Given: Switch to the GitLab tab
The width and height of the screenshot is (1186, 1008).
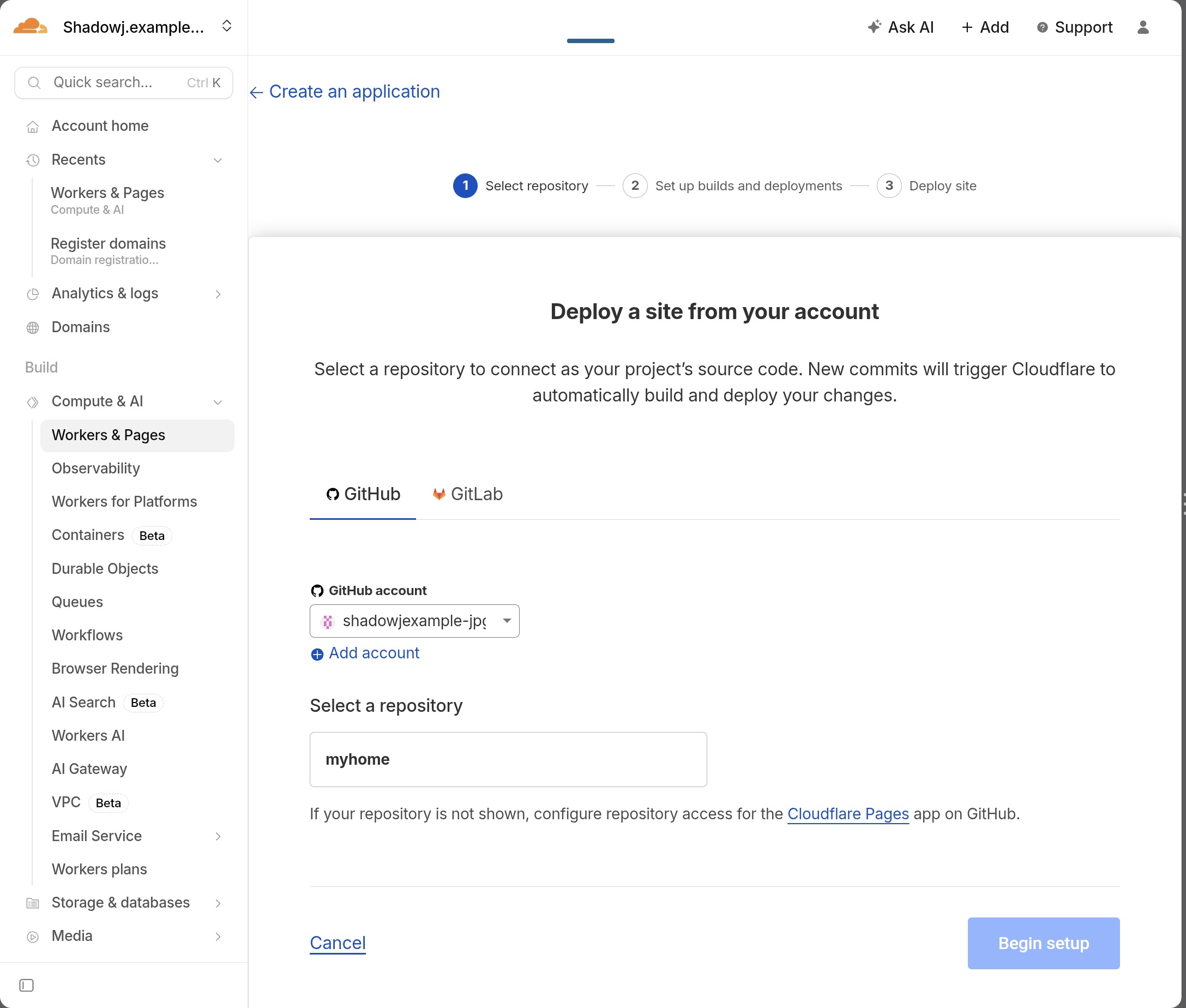Looking at the screenshot, I should point(468,494).
